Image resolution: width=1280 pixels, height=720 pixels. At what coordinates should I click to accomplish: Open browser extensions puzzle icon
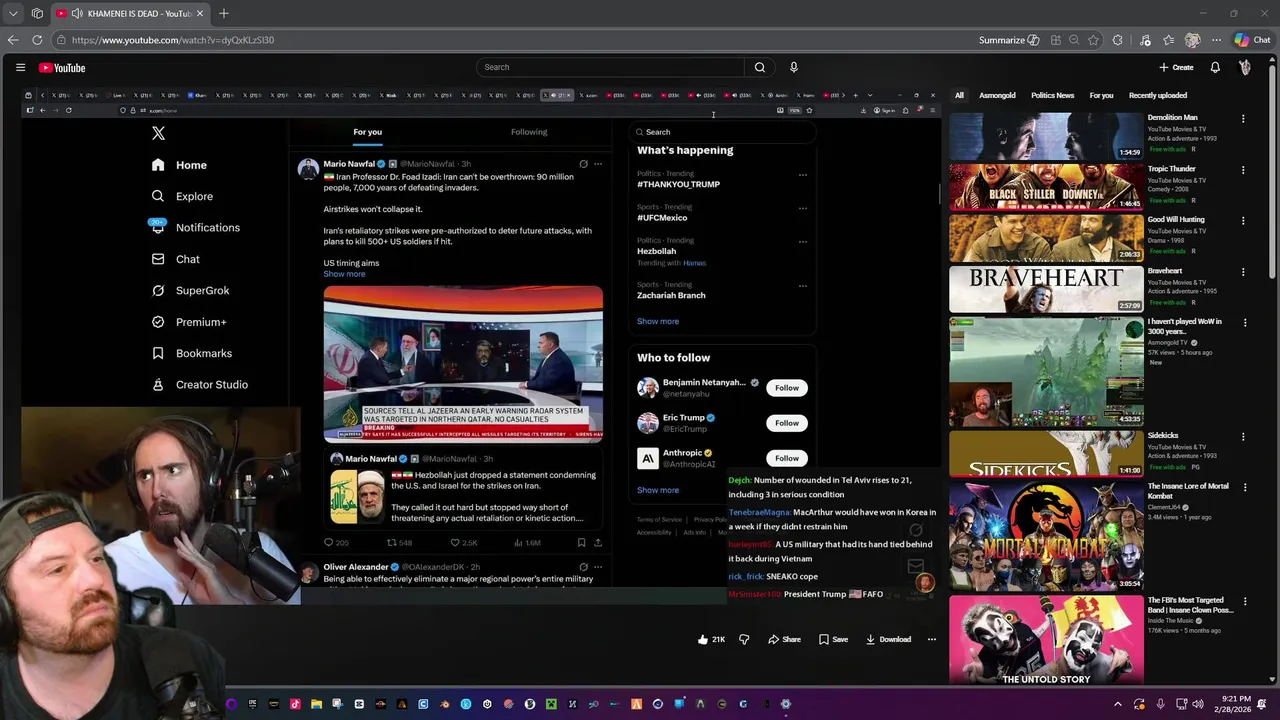(x=1118, y=40)
